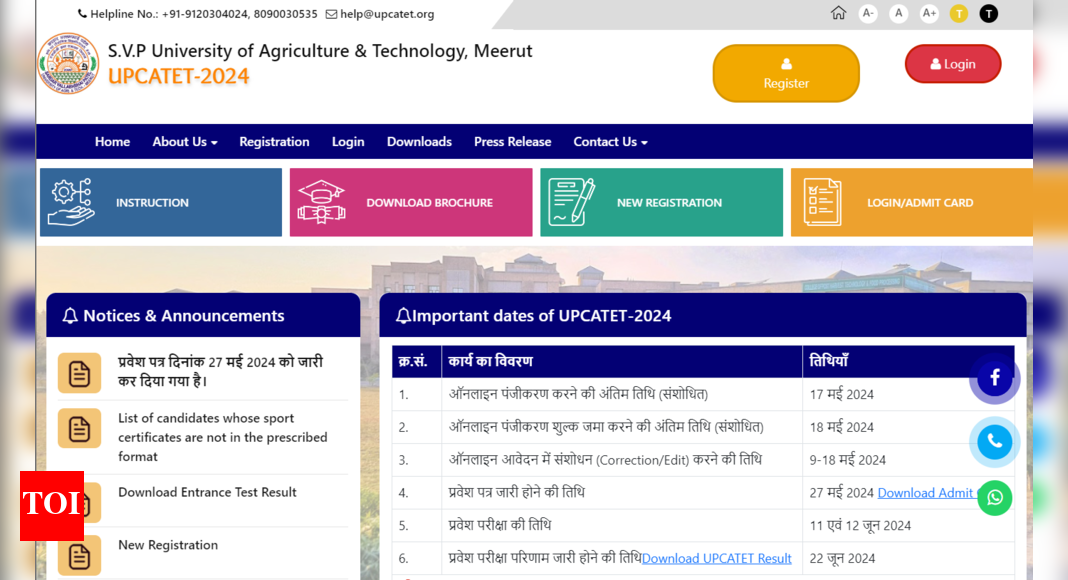Open the Press Release menu item
The image size is (1068, 580).
point(512,141)
